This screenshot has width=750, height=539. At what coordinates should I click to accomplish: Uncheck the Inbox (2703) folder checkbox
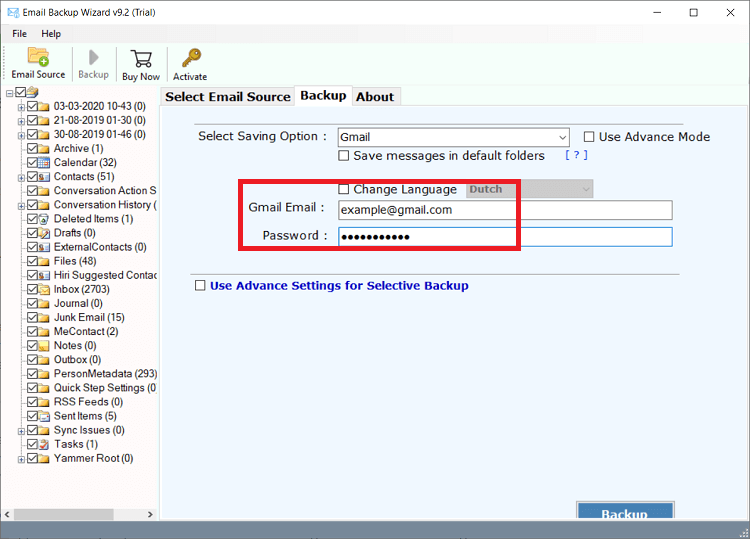[x=33, y=289]
